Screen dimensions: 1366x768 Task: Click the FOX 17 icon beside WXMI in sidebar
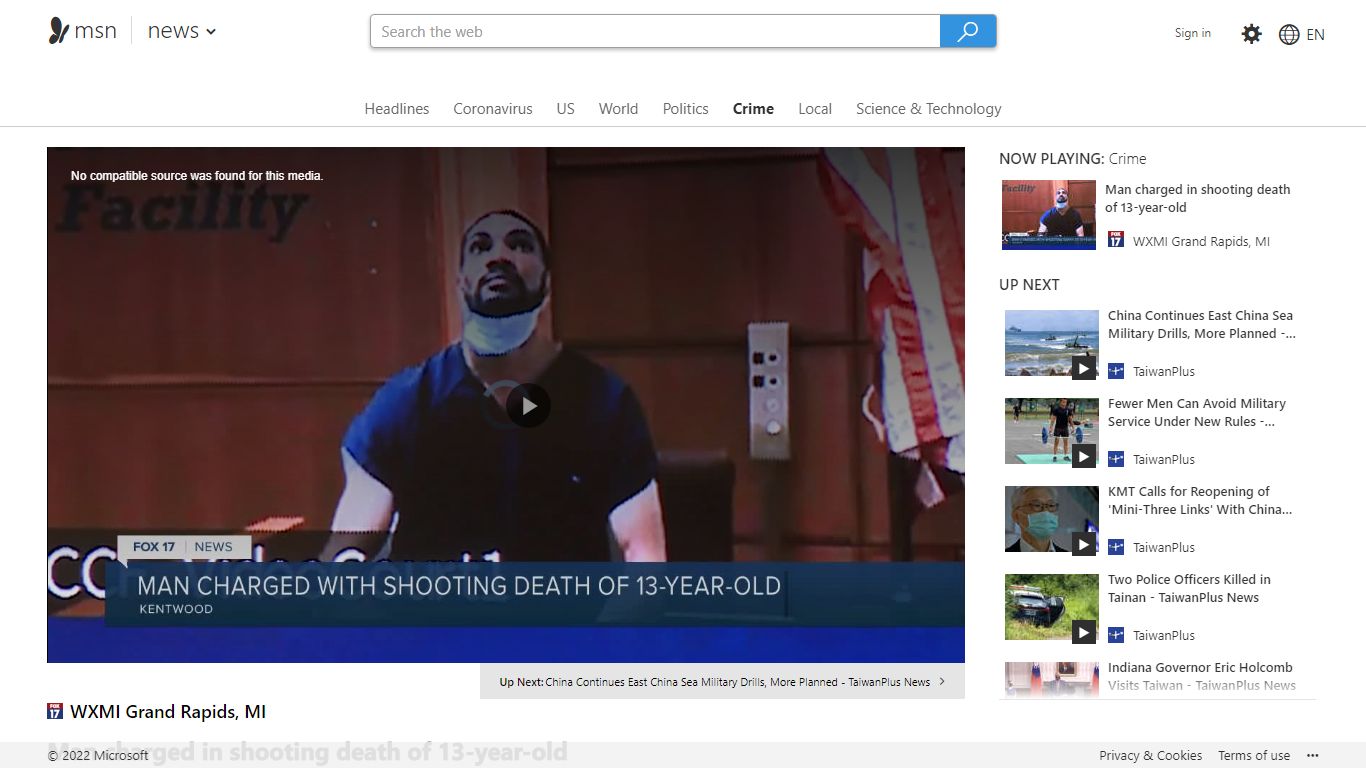click(1116, 239)
